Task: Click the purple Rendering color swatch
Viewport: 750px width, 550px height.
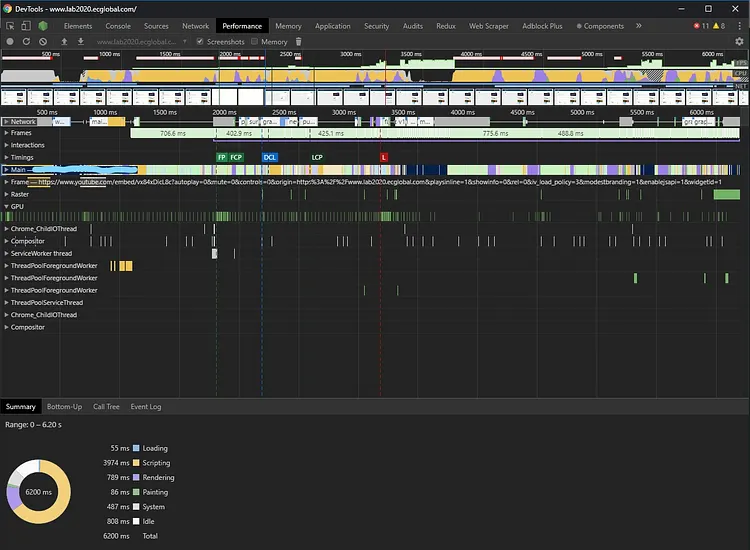Action: [136, 477]
